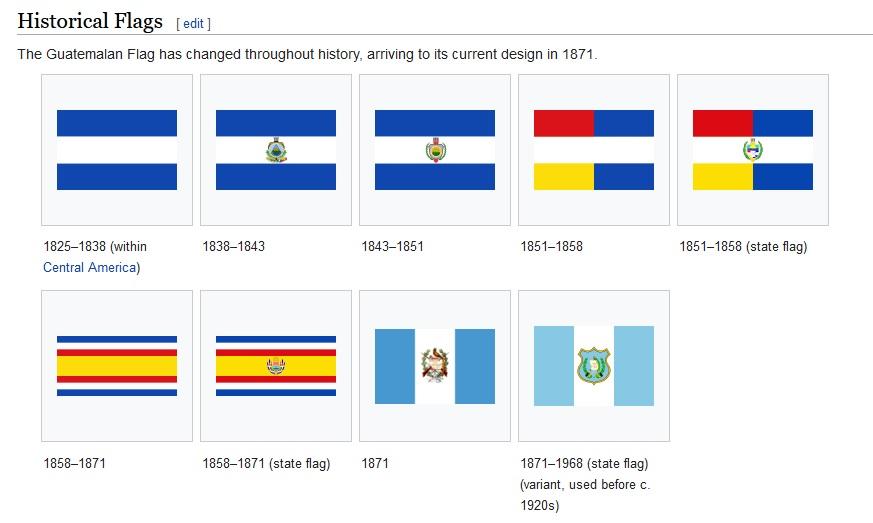Viewport: 873px width, 523px height.
Task: Click the green shield emblem on 1871–1968 flag
Action: tap(593, 366)
